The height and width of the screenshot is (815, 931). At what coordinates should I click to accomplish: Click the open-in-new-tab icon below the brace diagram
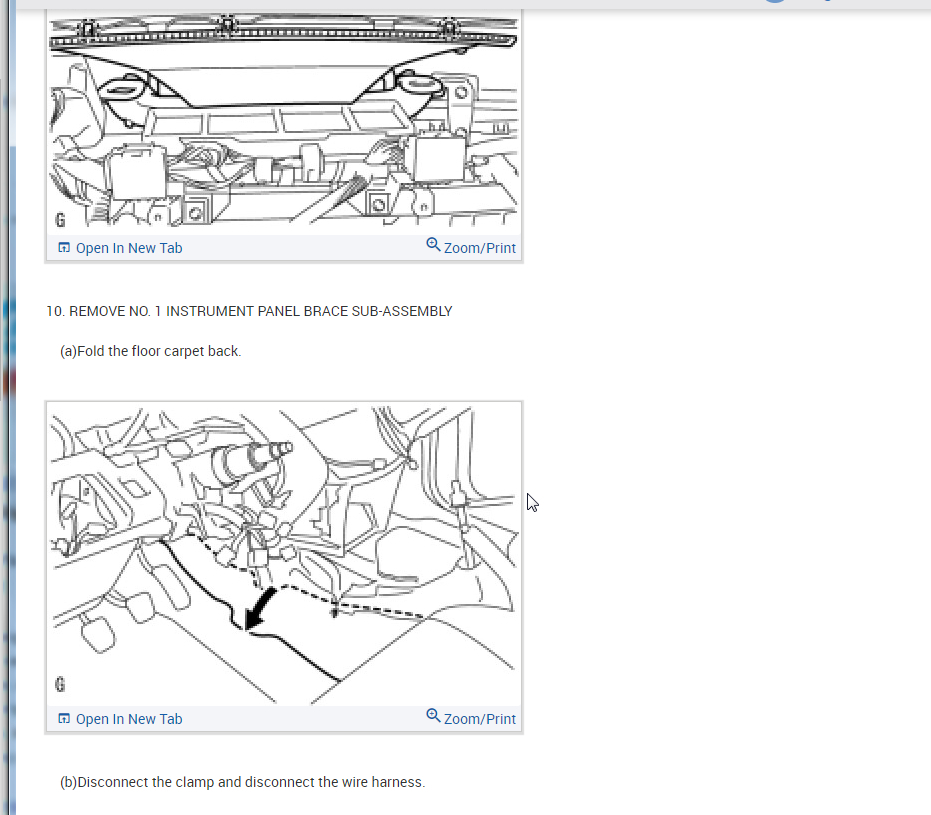point(63,717)
